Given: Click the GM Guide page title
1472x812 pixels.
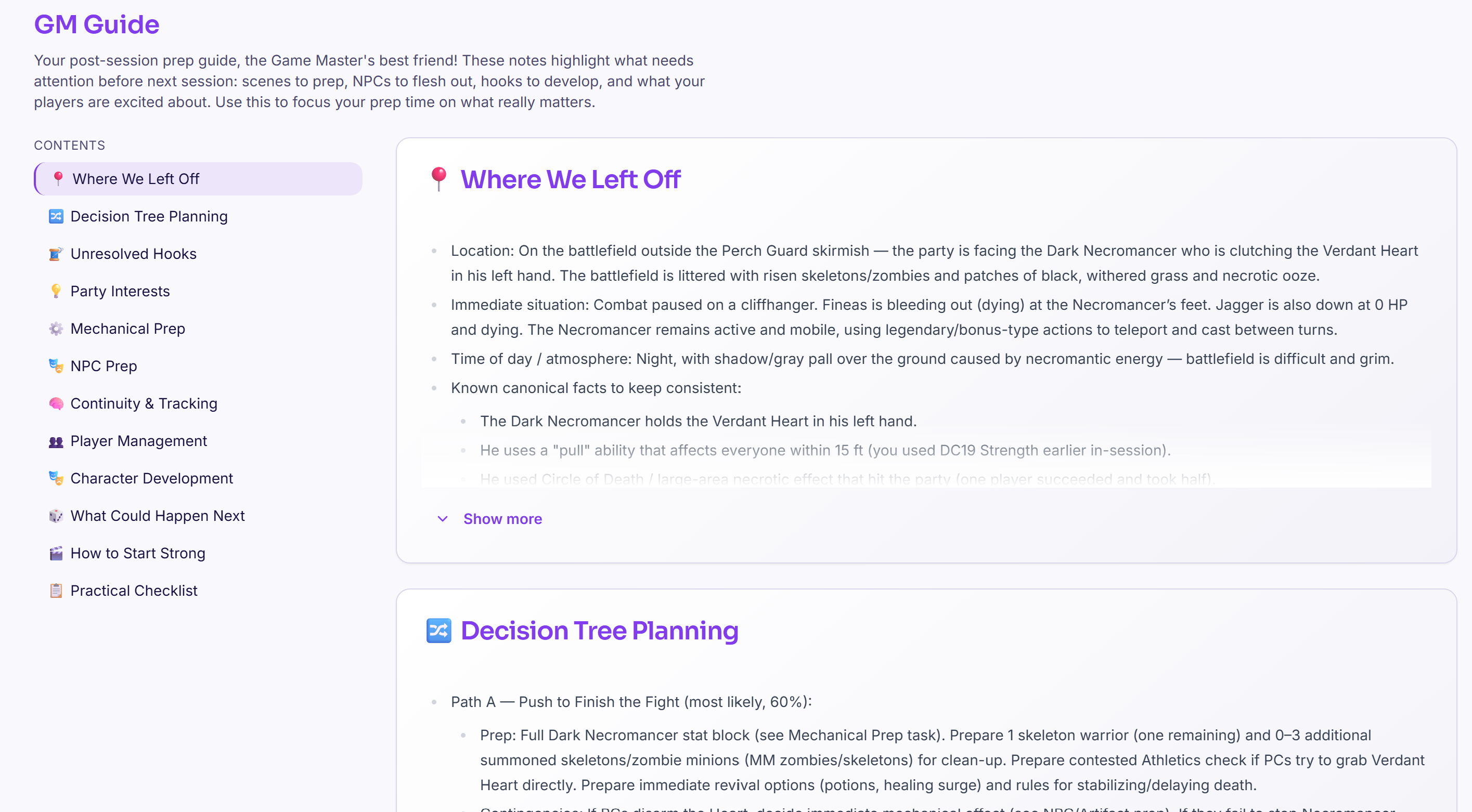Looking at the screenshot, I should coord(97,24).
